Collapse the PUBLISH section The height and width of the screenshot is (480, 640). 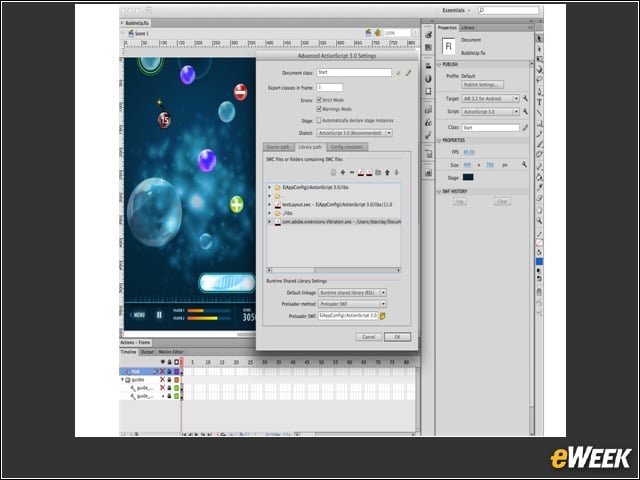pyautogui.click(x=440, y=64)
